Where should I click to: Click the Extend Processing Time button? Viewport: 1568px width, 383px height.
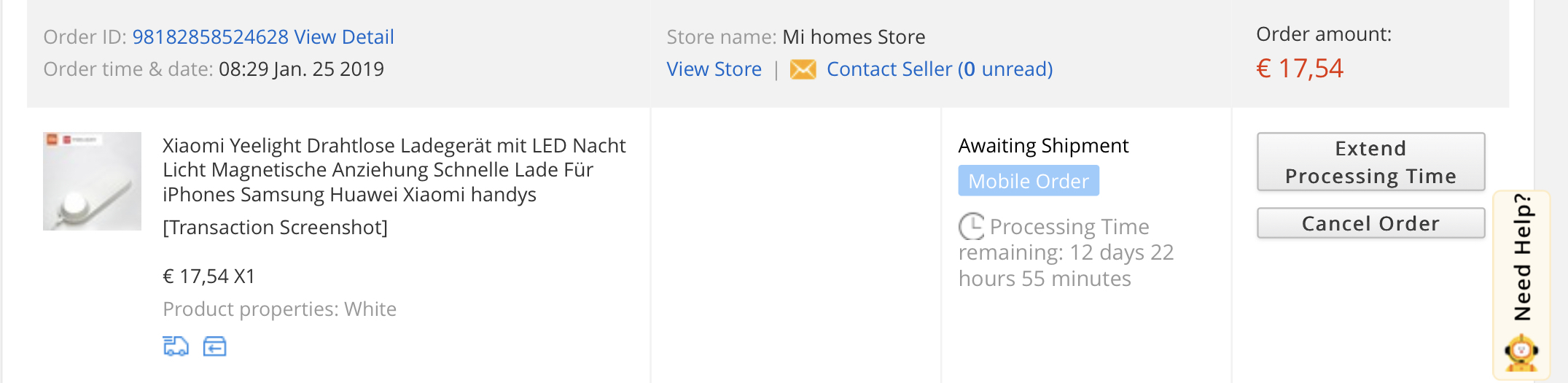(x=1370, y=162)
